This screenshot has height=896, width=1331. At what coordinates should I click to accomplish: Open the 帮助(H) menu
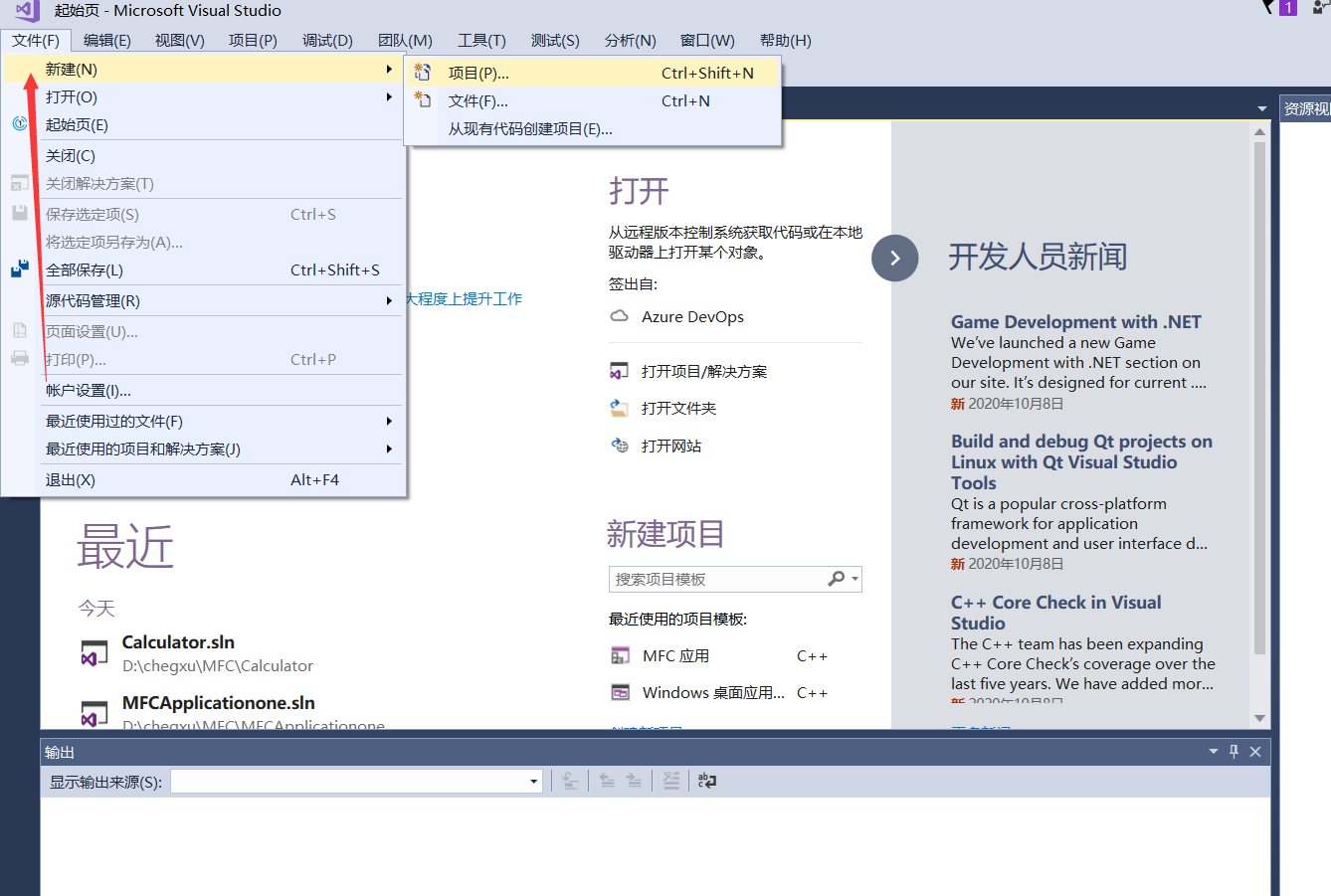pos(786,41)
